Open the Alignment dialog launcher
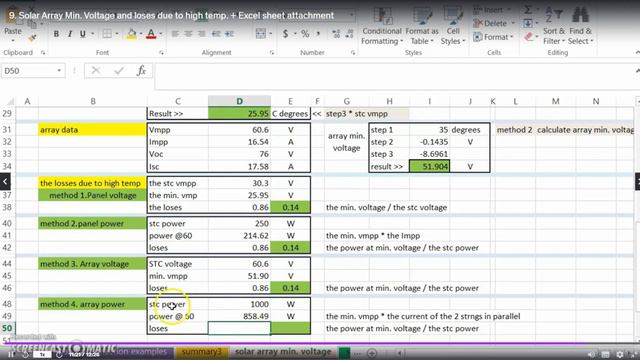The height and width of the screenshot is (360, 640). [x=272, y=53]
